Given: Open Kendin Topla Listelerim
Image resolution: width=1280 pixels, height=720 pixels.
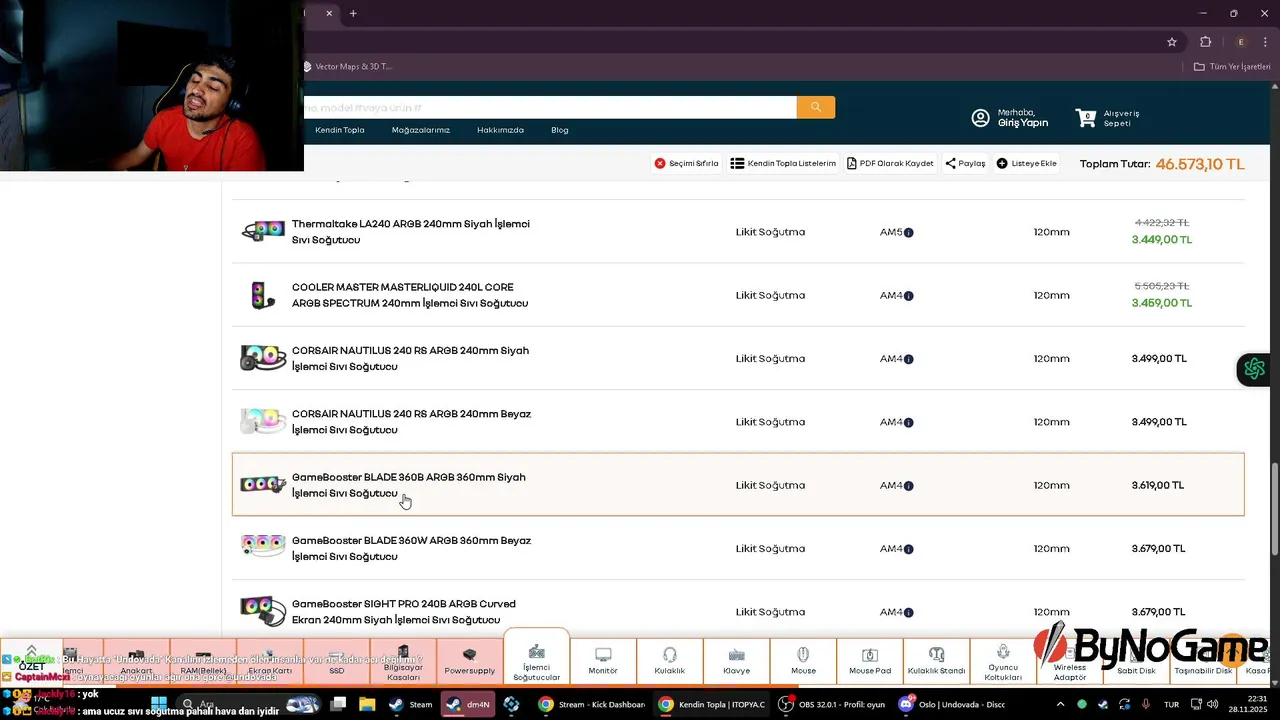Looking at the screenshot, I should (783, 163).
